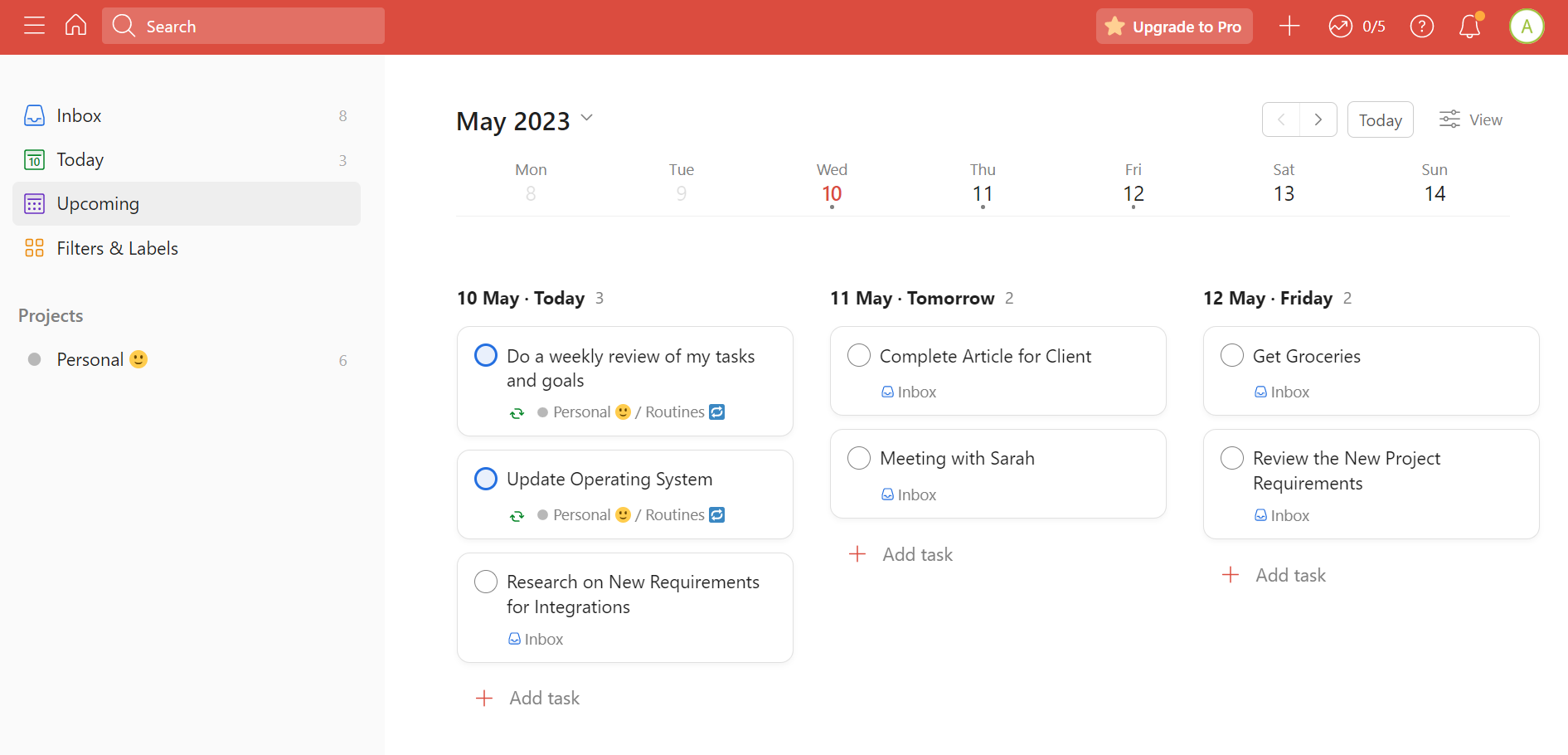Screen dimensions: 1568x755
Task: Click the recurring icon on Update Operating System
Action: (x=517, y=514)
